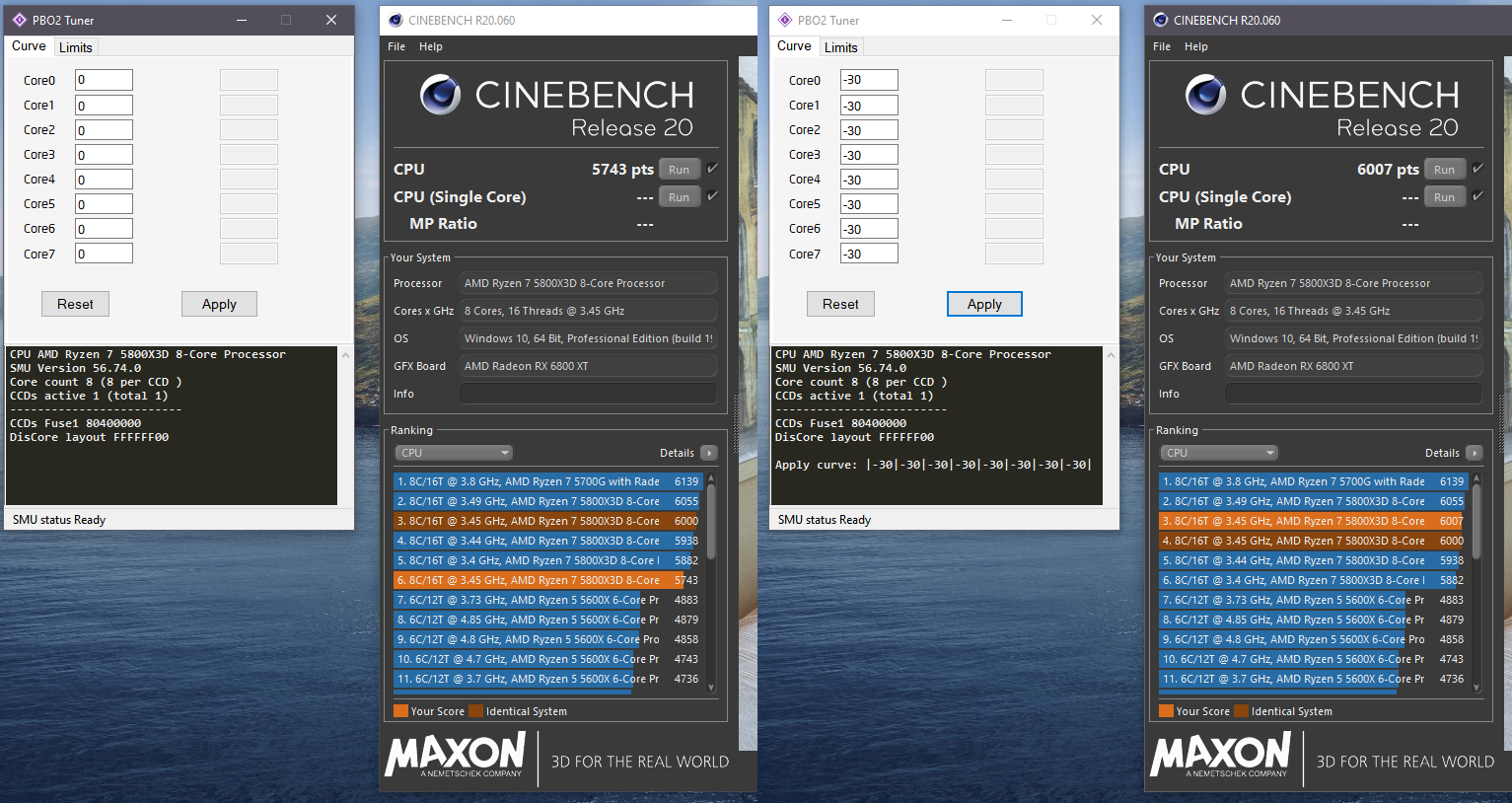
Task: Focus the Core6 field showing -30
Action: [x=869, y=228]
